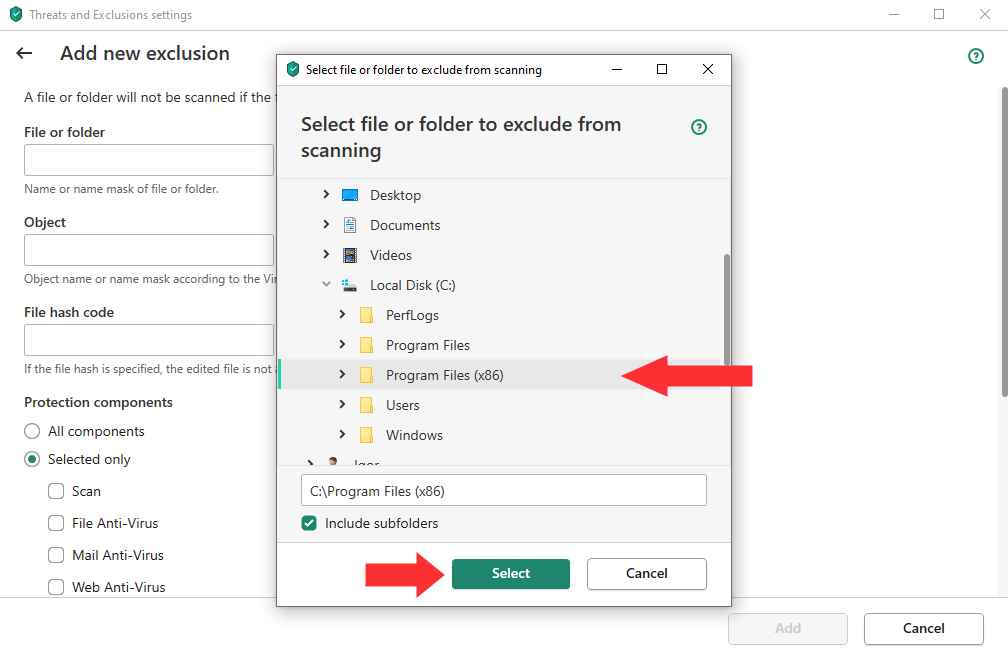Expand the Users folder
This screenshot has width=1008, height=661.
coord(342,404)
